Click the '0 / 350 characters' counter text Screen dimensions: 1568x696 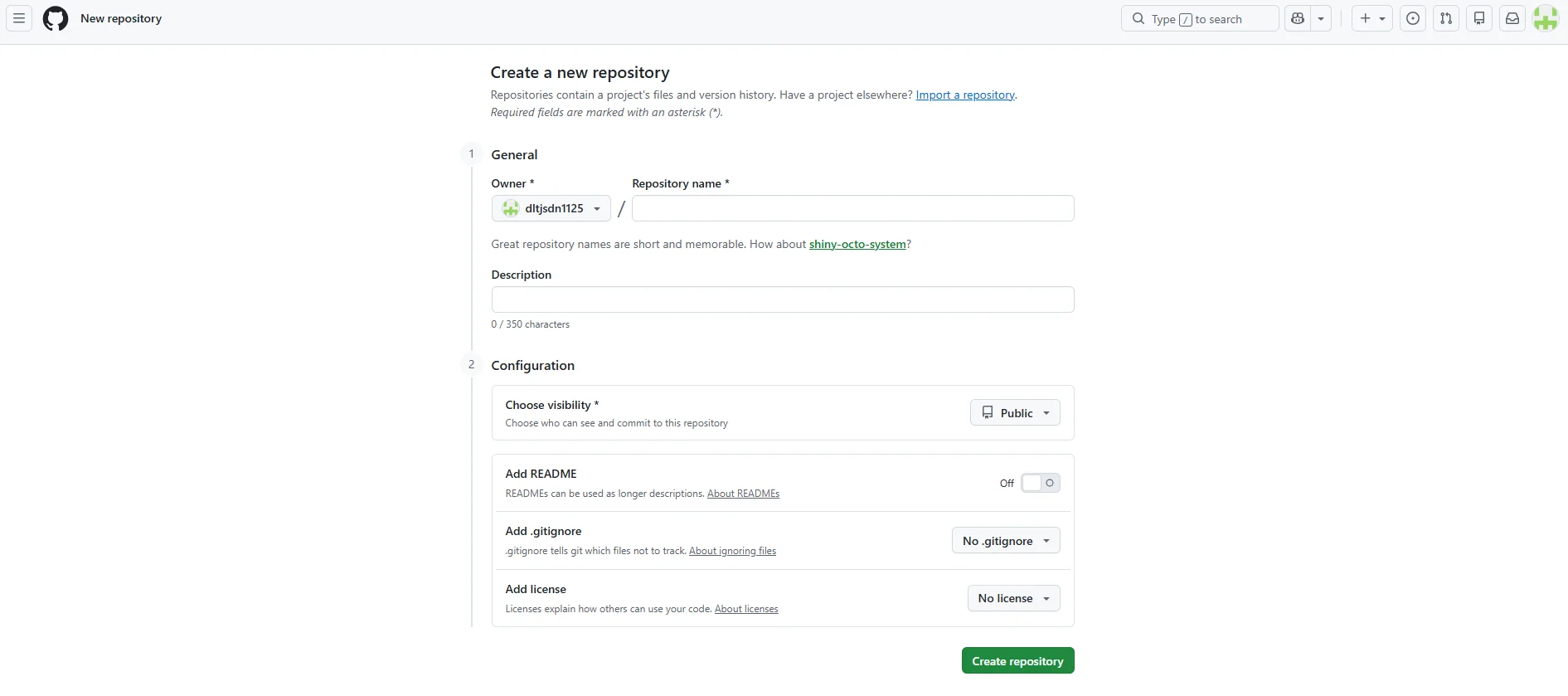point(531,324)
